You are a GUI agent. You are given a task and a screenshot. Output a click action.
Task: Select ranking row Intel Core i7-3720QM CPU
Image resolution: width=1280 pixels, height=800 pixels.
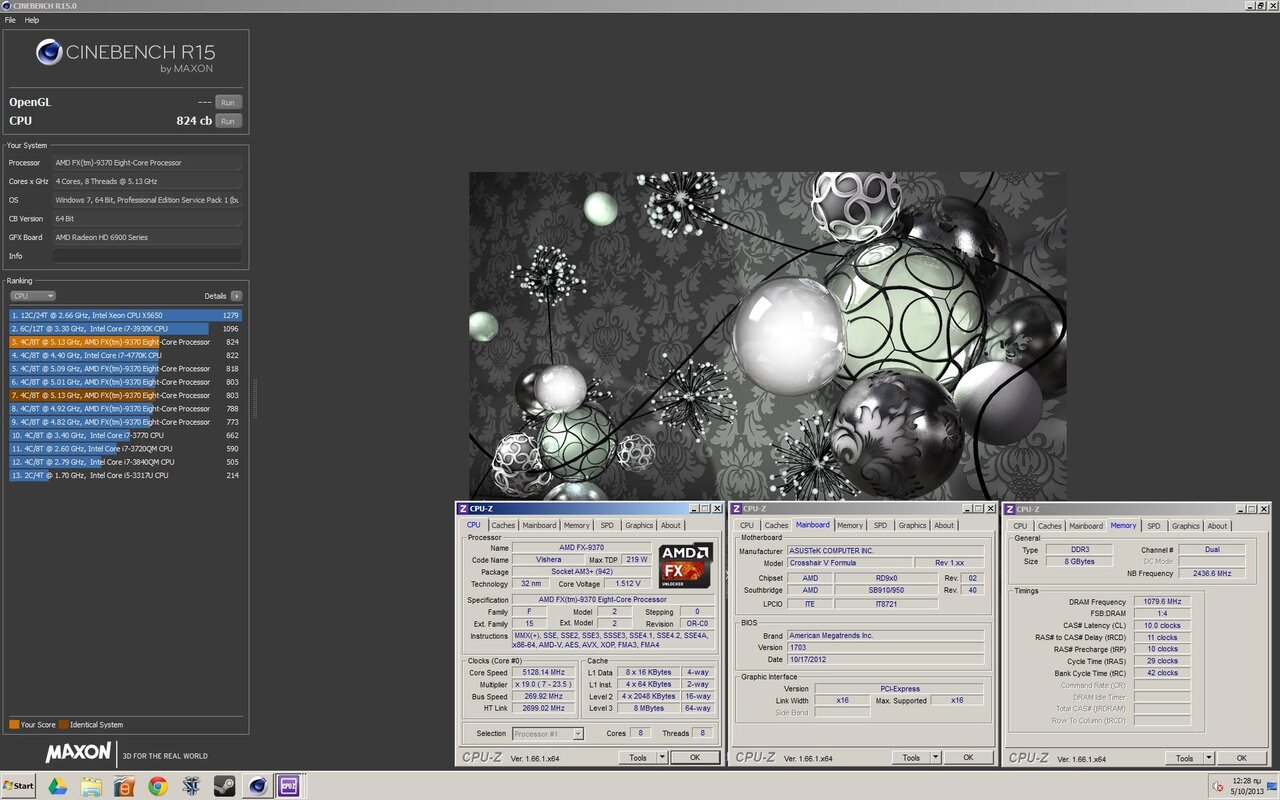coord(126,449)
